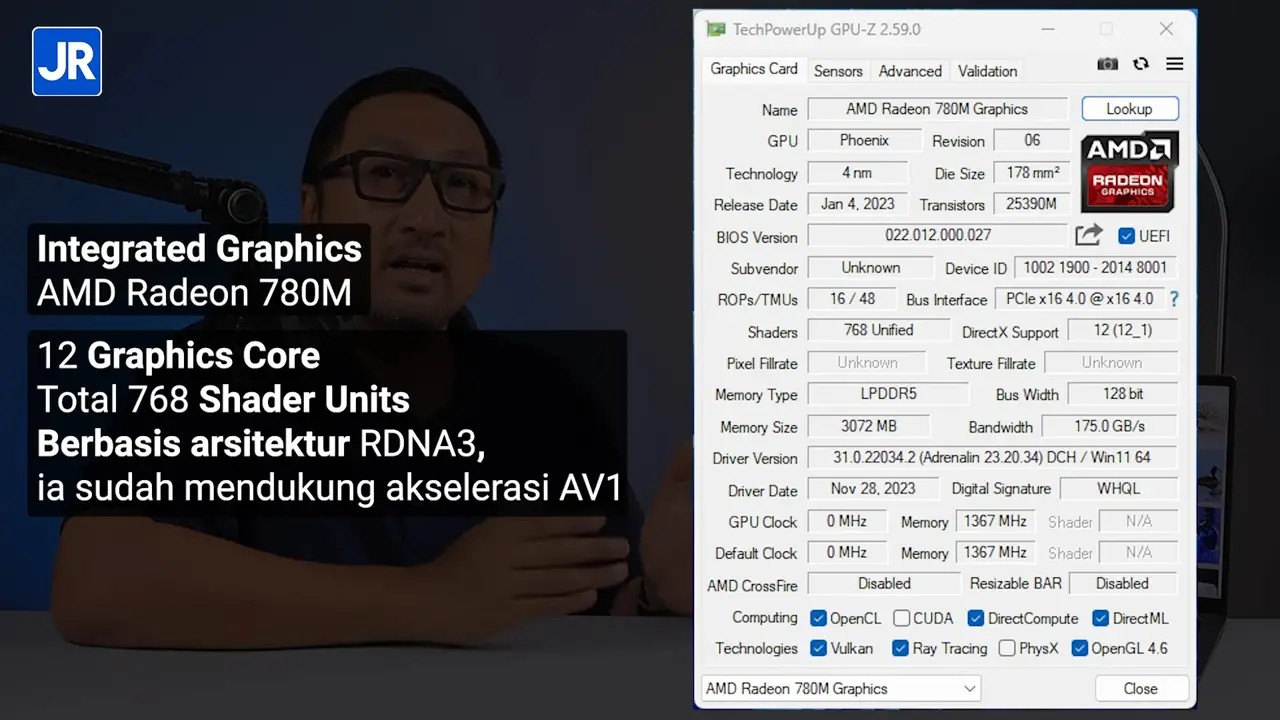Image resolution: width=1280 pixels, height=720 pixels.
Task: Click the DirectX Support value 12 (12_1)
Action: click(1122, 330)
